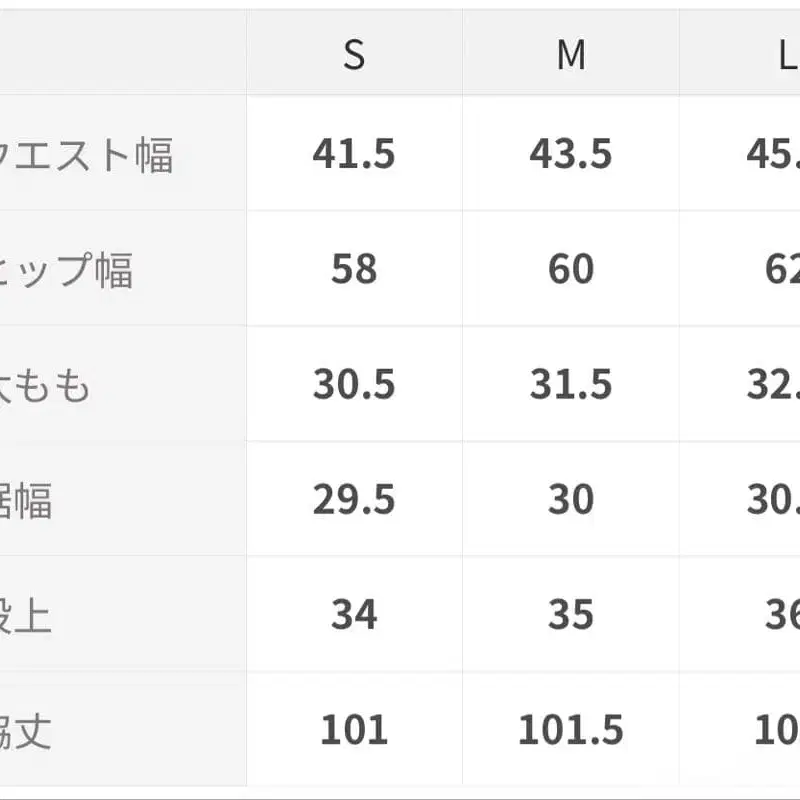
Task: Select hem width 29.5 for size S
Action: point(354,500)
